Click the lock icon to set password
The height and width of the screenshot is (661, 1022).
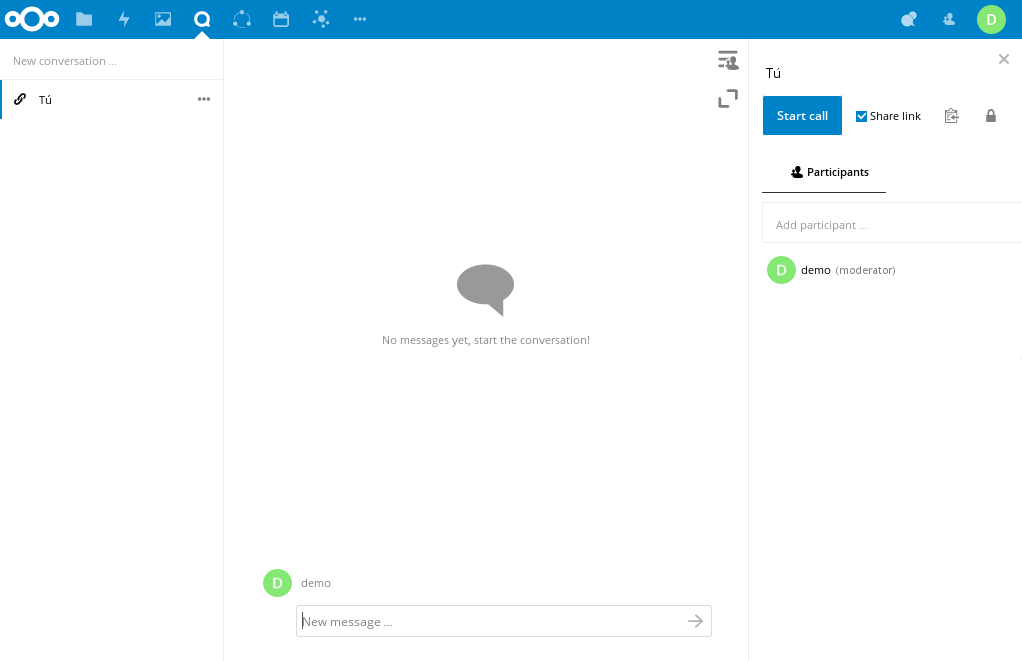pyautogui.click(x=991, y=116)
